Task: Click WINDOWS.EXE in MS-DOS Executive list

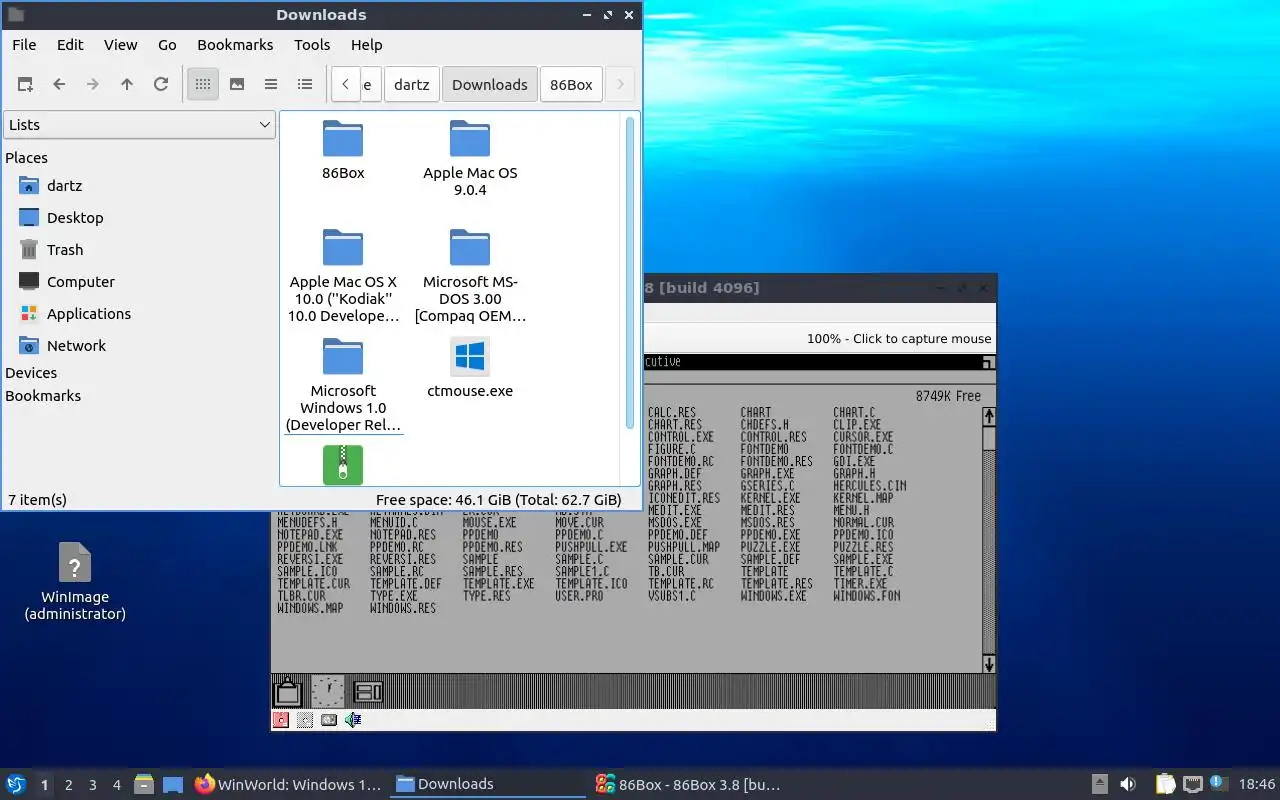Action: coord(773,596)
